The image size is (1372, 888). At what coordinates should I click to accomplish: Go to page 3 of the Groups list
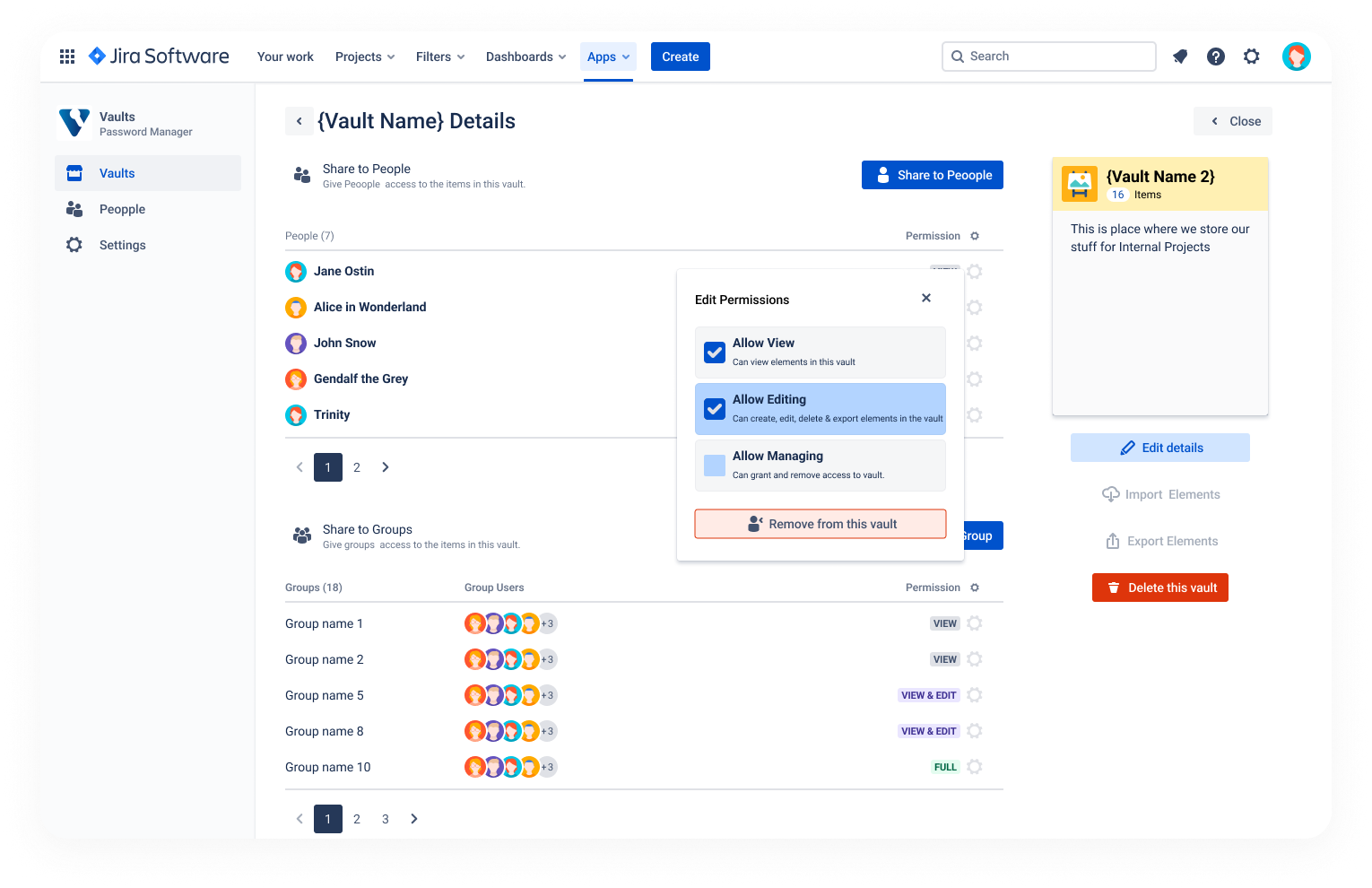tap(385, 819)
